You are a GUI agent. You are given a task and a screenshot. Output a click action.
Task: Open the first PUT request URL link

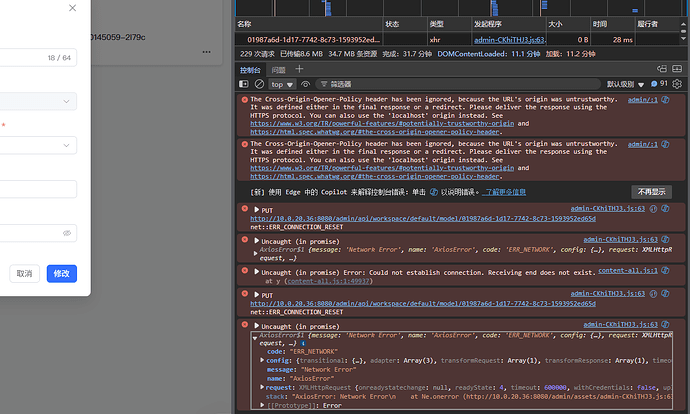tap(423, 219)
